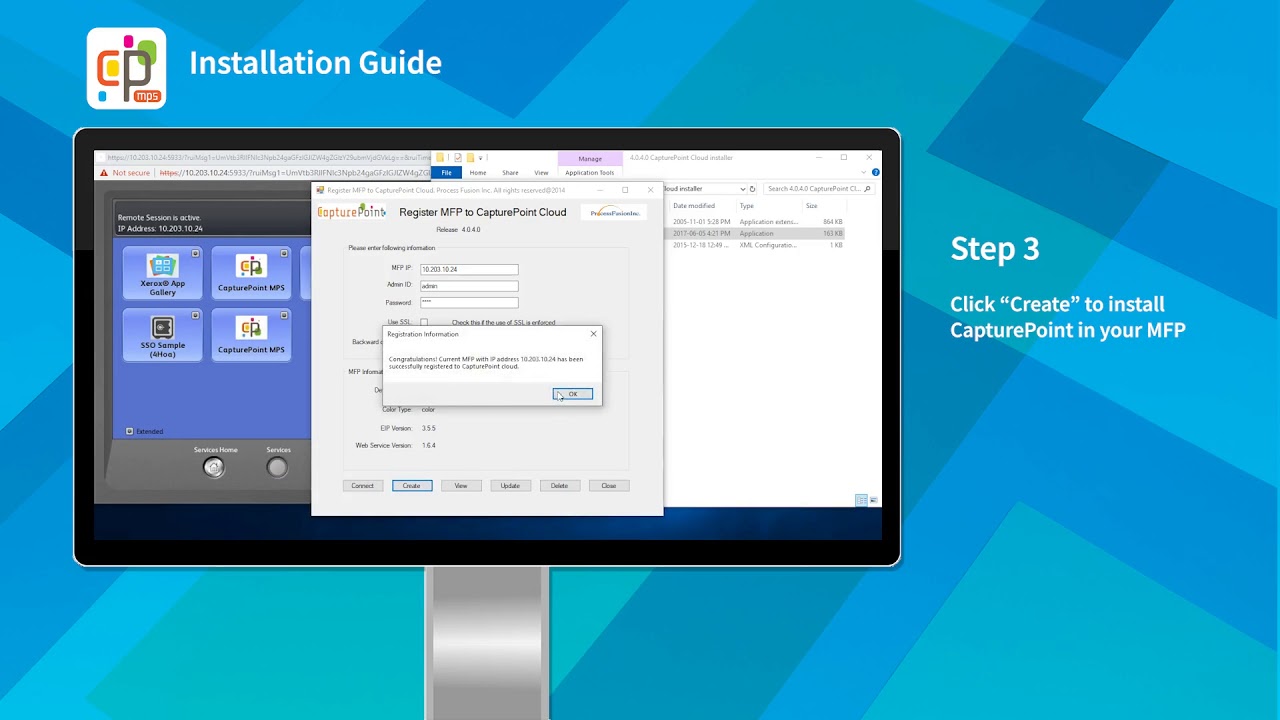
Task: Sort by Type column header
Action: point(747,206)
